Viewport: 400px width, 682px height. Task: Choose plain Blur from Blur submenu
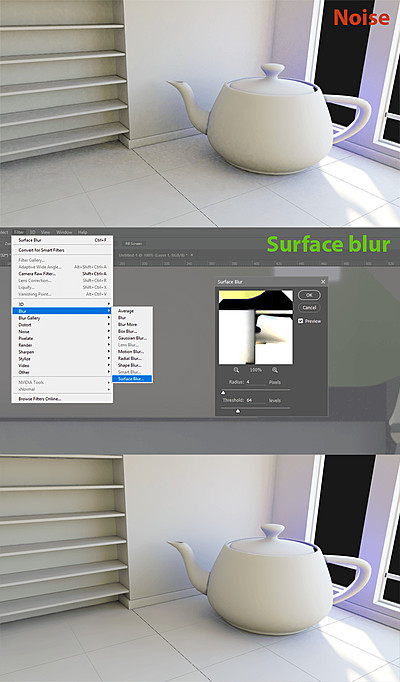132,318
